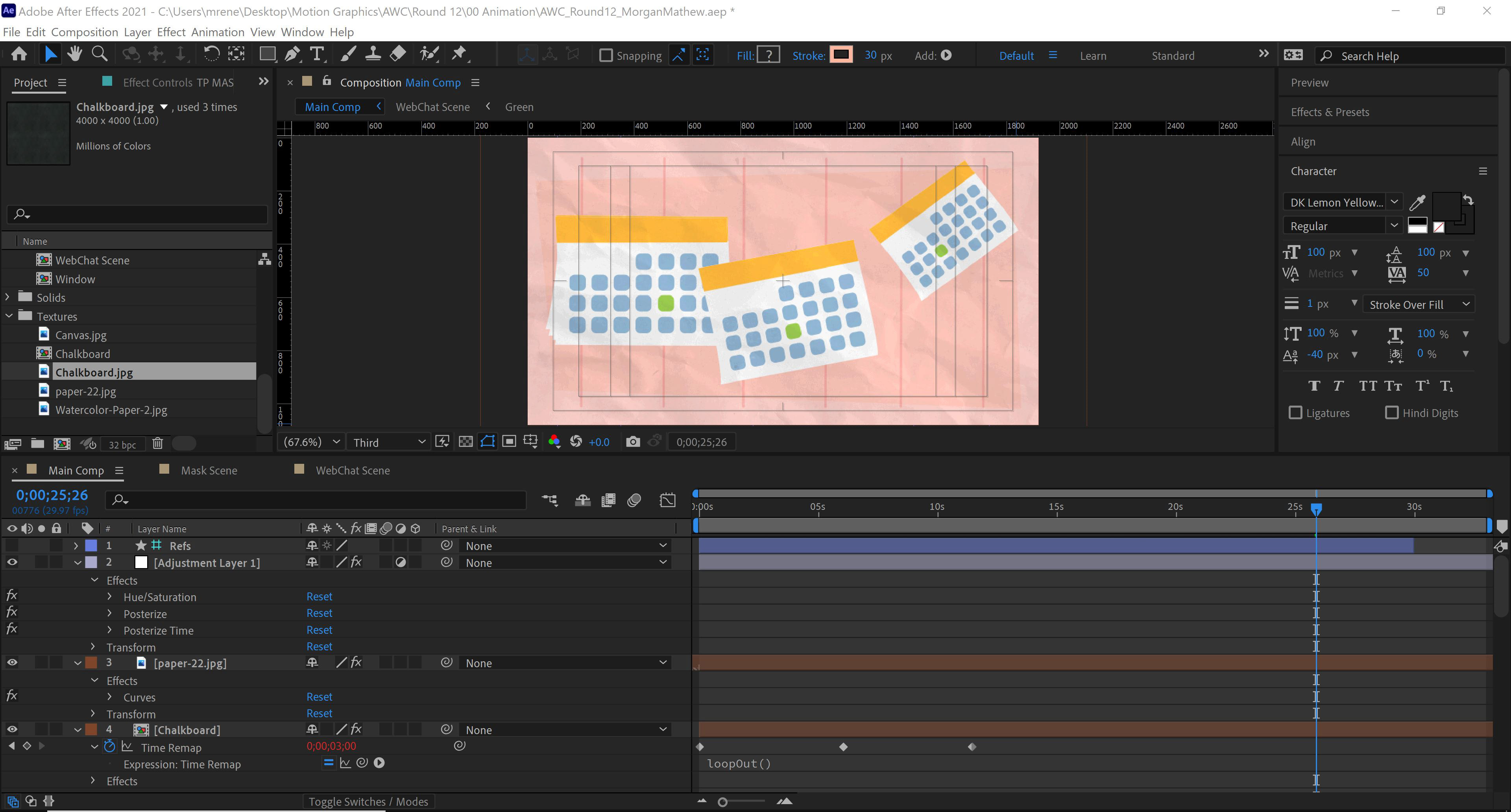Switch to the Mask Scene timeline tab
This screenshot has width=1511, height=812.
pos(209,470)
